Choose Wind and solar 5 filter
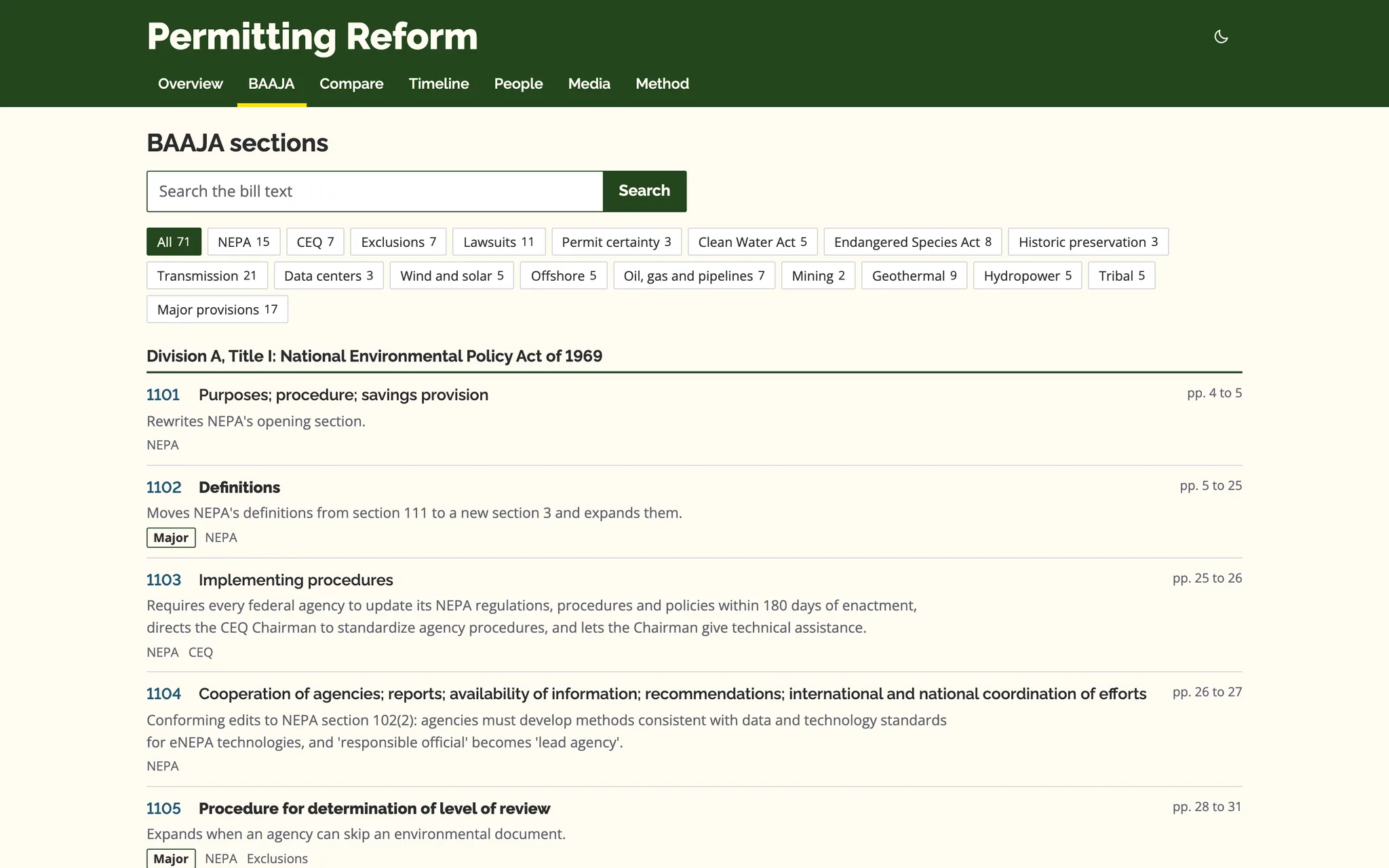This screenshot has height=868, width=1389. pyautogui.click(x=452, y=276)
